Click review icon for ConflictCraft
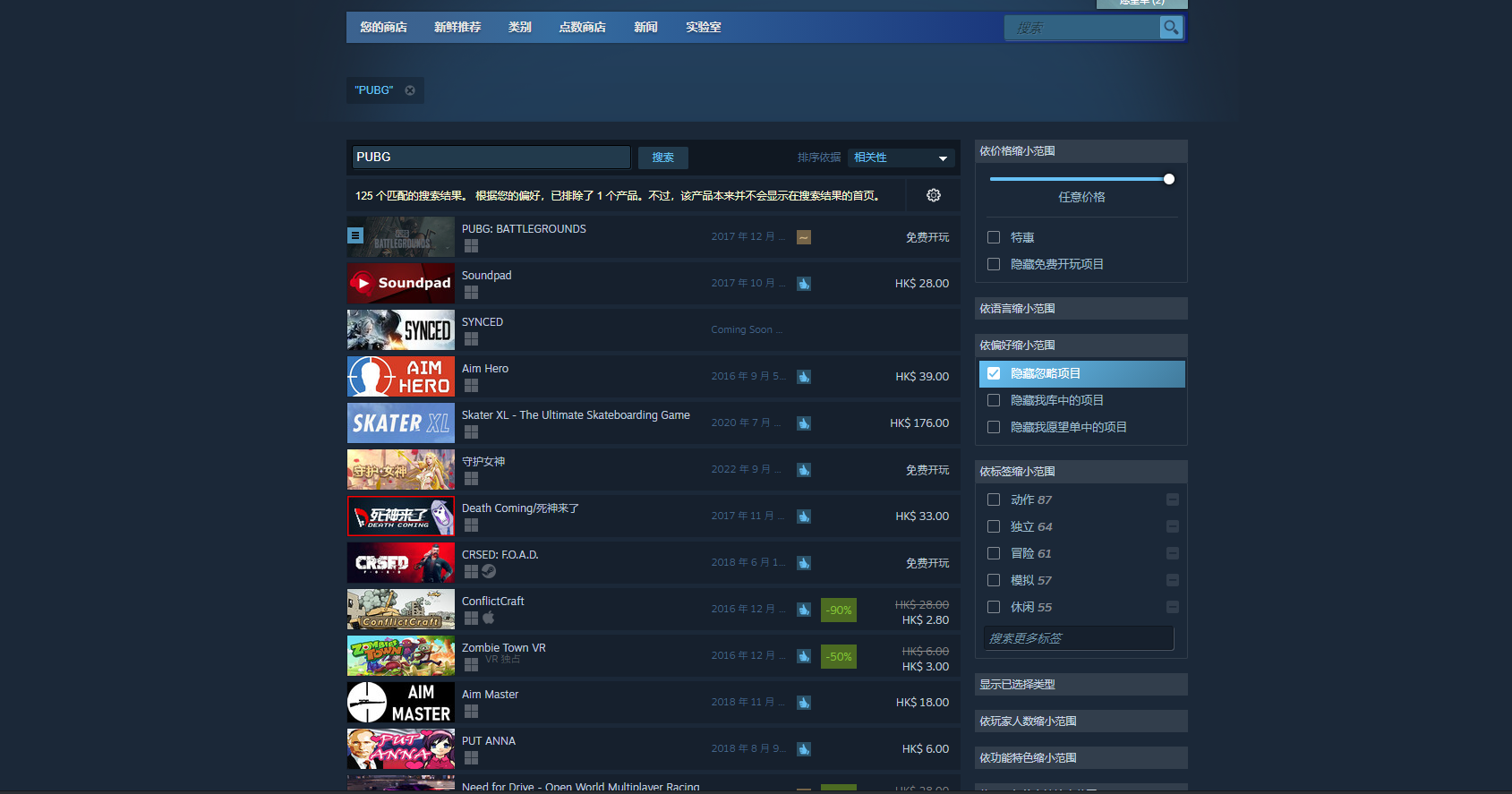This screenshot has height=794, width=1512. [804, 610]
